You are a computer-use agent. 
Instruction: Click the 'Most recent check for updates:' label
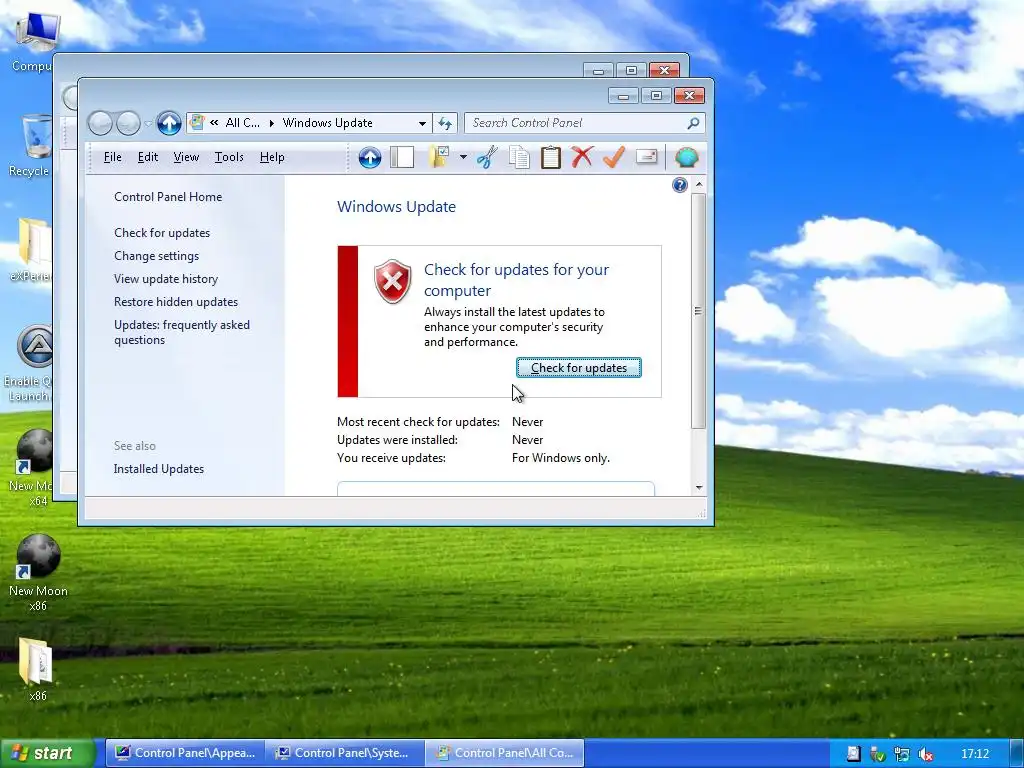(418, 422)
